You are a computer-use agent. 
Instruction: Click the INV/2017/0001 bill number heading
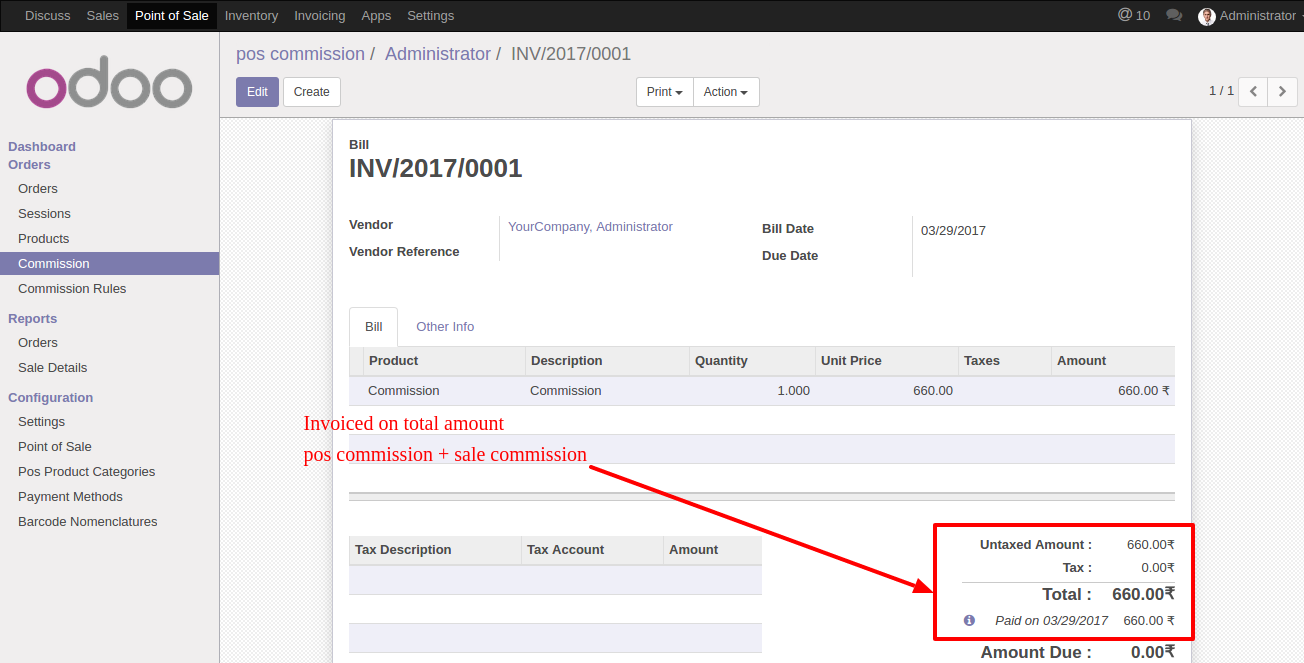[436, 168]
